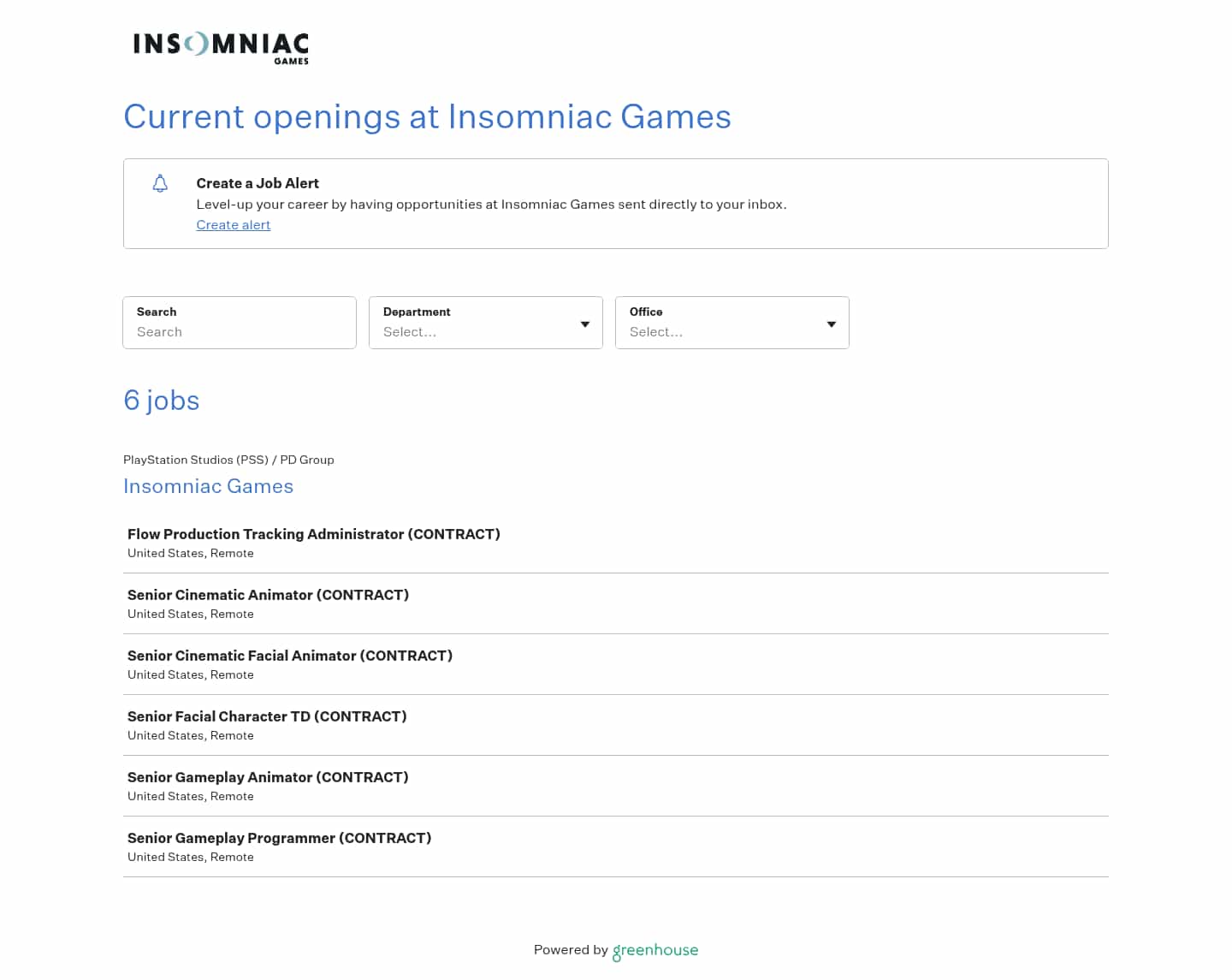
Task: Click 'Current openings at Insomniac Games' title
Action: pyautogui.click(x=427, y=116)
